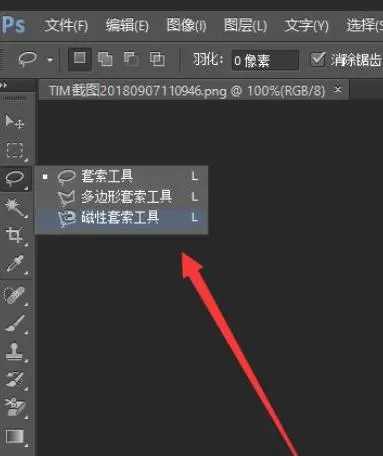Screen dimensions: 383x456
Task: Click the Photoshop Ps logo
Action: click(x=13, y=25)
